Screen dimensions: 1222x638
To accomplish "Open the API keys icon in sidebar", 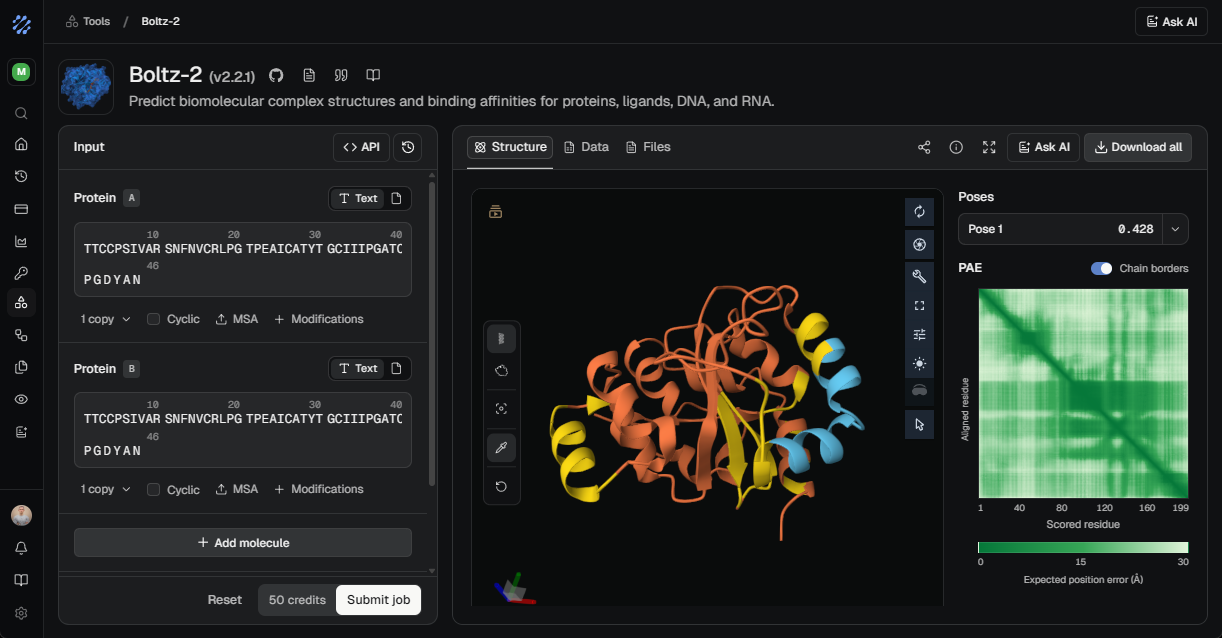I will 21,273.
